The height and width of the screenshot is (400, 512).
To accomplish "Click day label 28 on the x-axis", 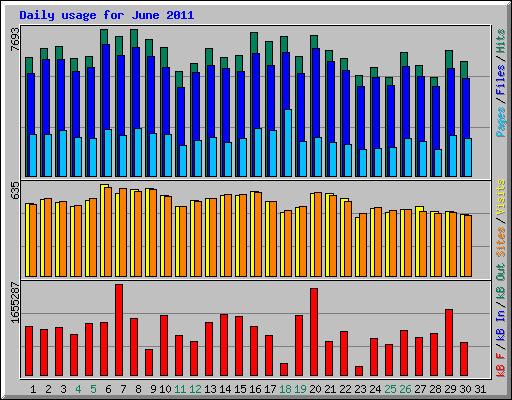I will [435, 389].
